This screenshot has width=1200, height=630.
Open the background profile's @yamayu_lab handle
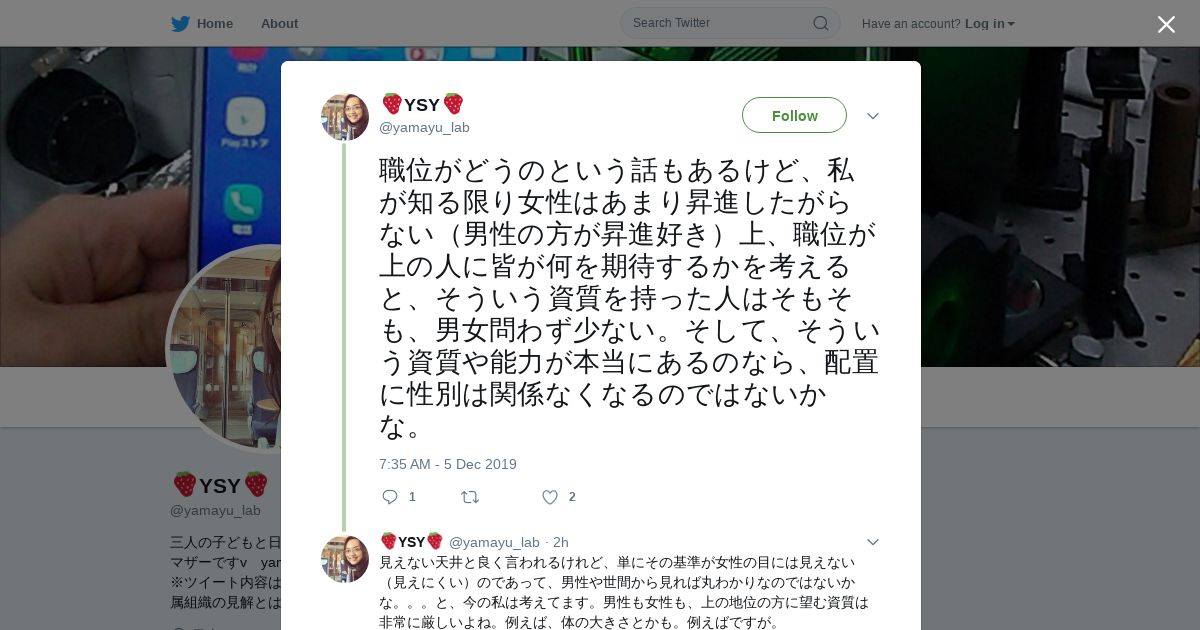click(215, 510)
